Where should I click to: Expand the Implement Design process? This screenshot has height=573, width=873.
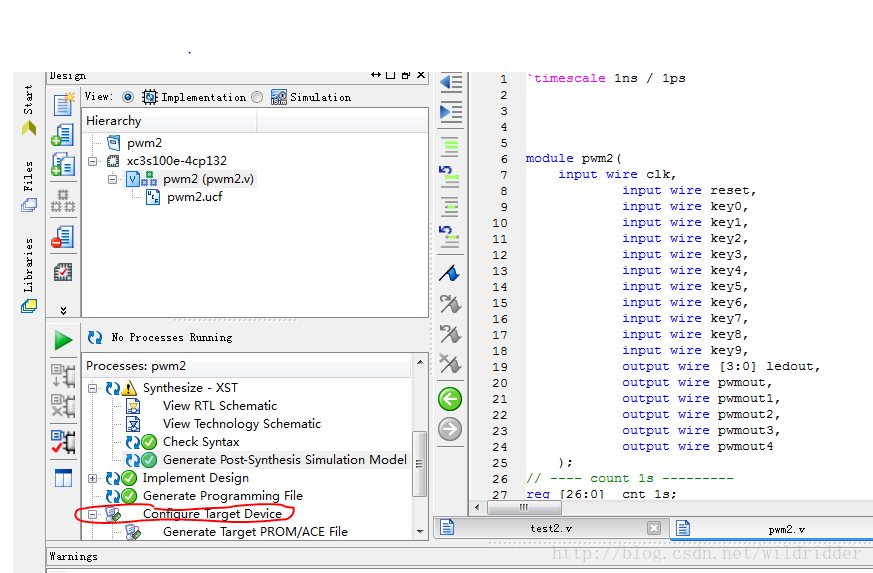coord(93,478)
